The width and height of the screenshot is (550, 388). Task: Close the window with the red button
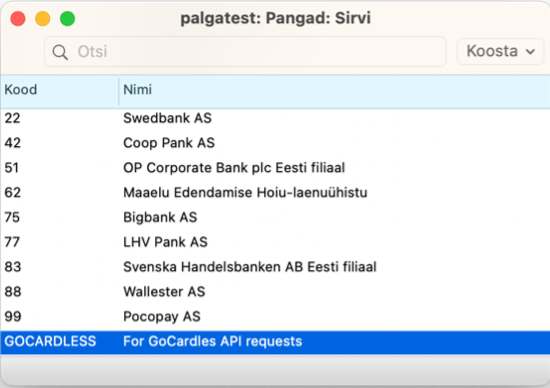pyautogui.click(x=18, y=19)
